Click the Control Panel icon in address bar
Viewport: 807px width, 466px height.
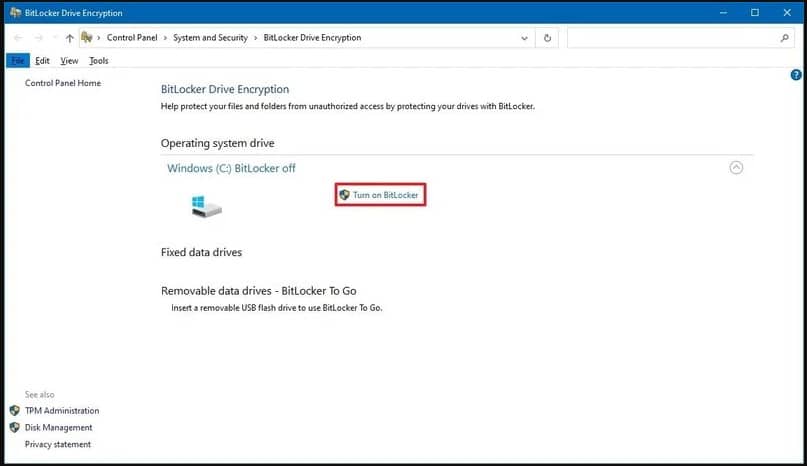(86, 37)
